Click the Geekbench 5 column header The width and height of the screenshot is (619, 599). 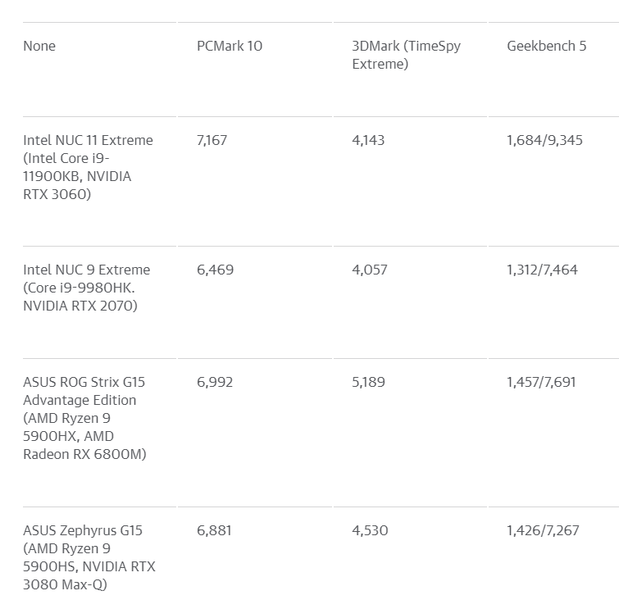[x=546, y=46]
